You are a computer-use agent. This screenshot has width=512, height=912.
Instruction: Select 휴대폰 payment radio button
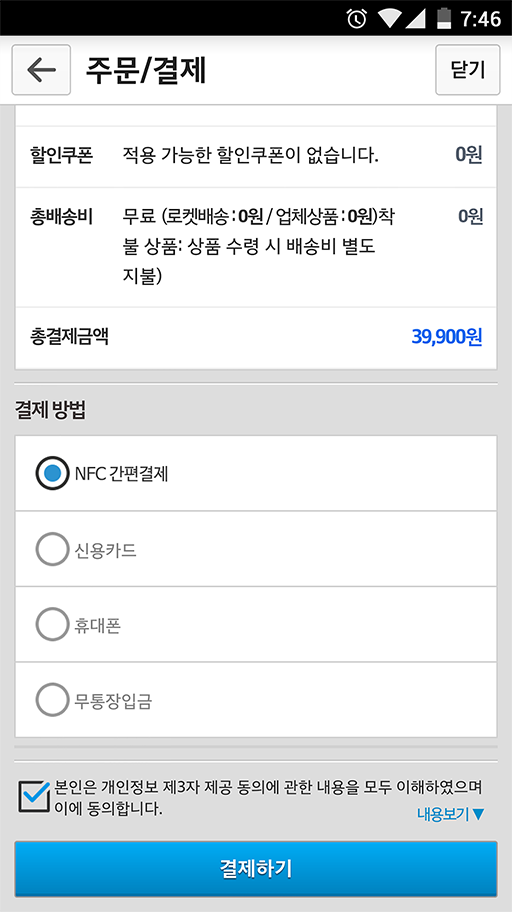[x=52, y=625]
